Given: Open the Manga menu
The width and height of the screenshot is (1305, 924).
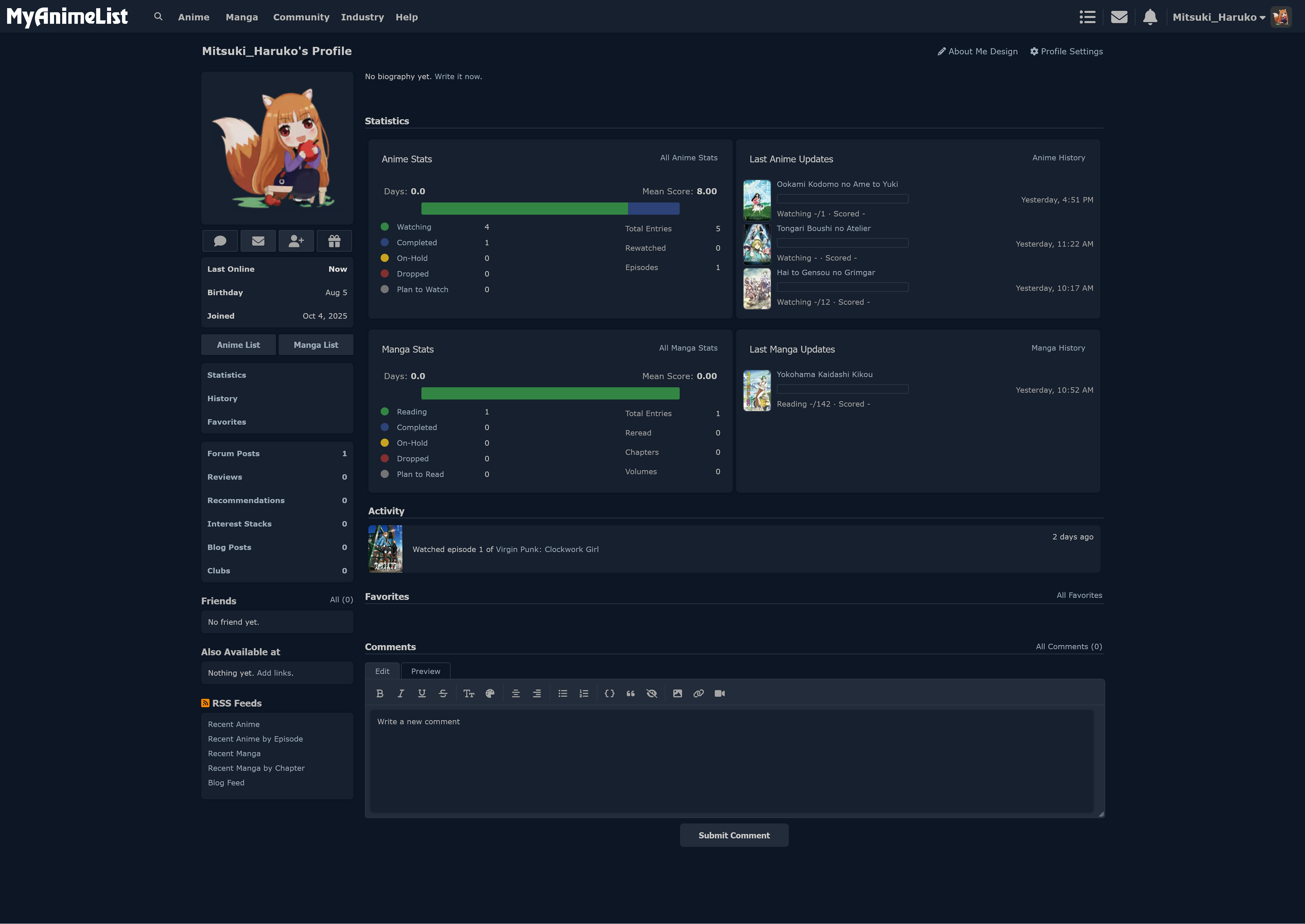Looking at the screenshot, I should click(242, 17).
